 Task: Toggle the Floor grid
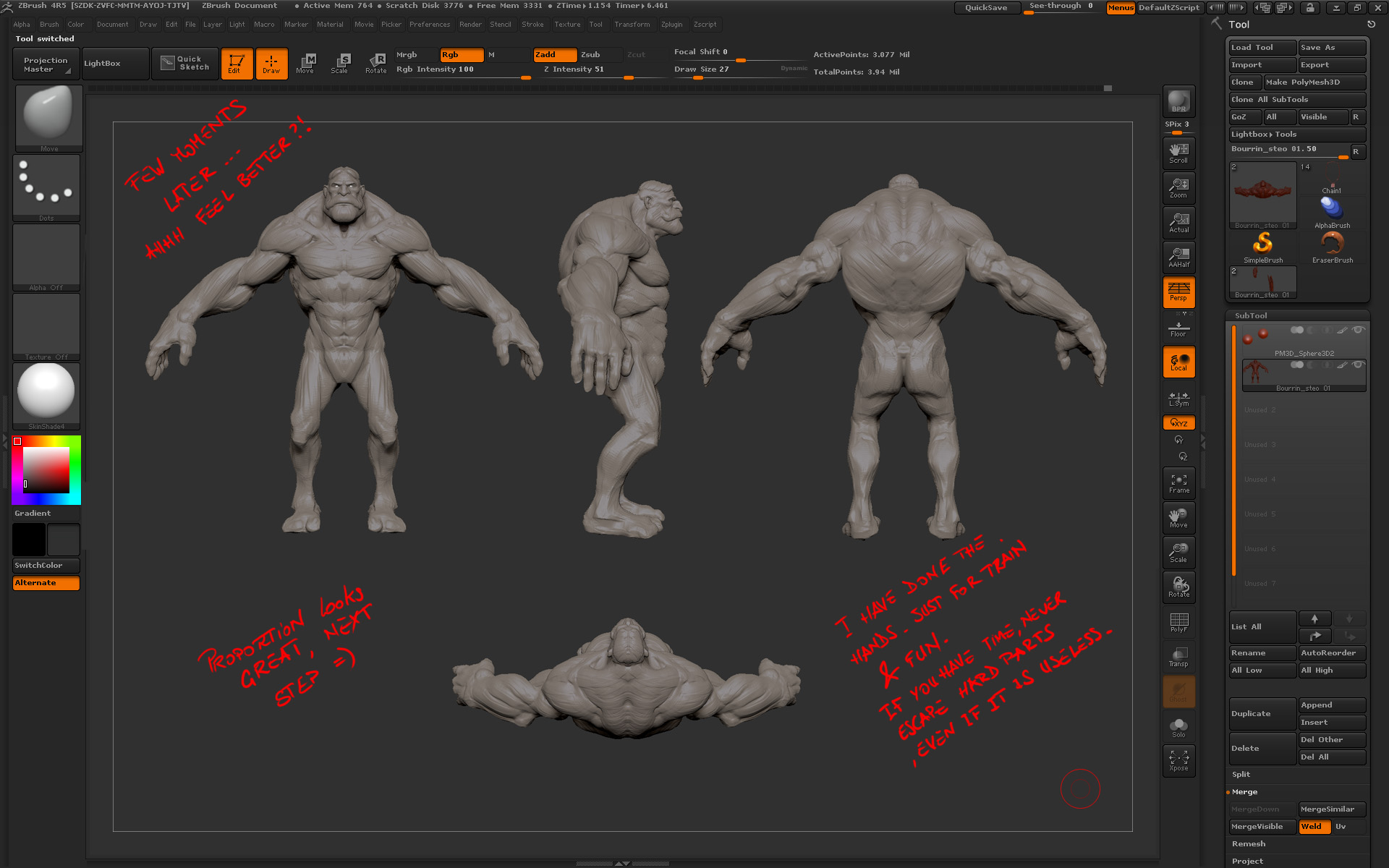coord(1178,329)
